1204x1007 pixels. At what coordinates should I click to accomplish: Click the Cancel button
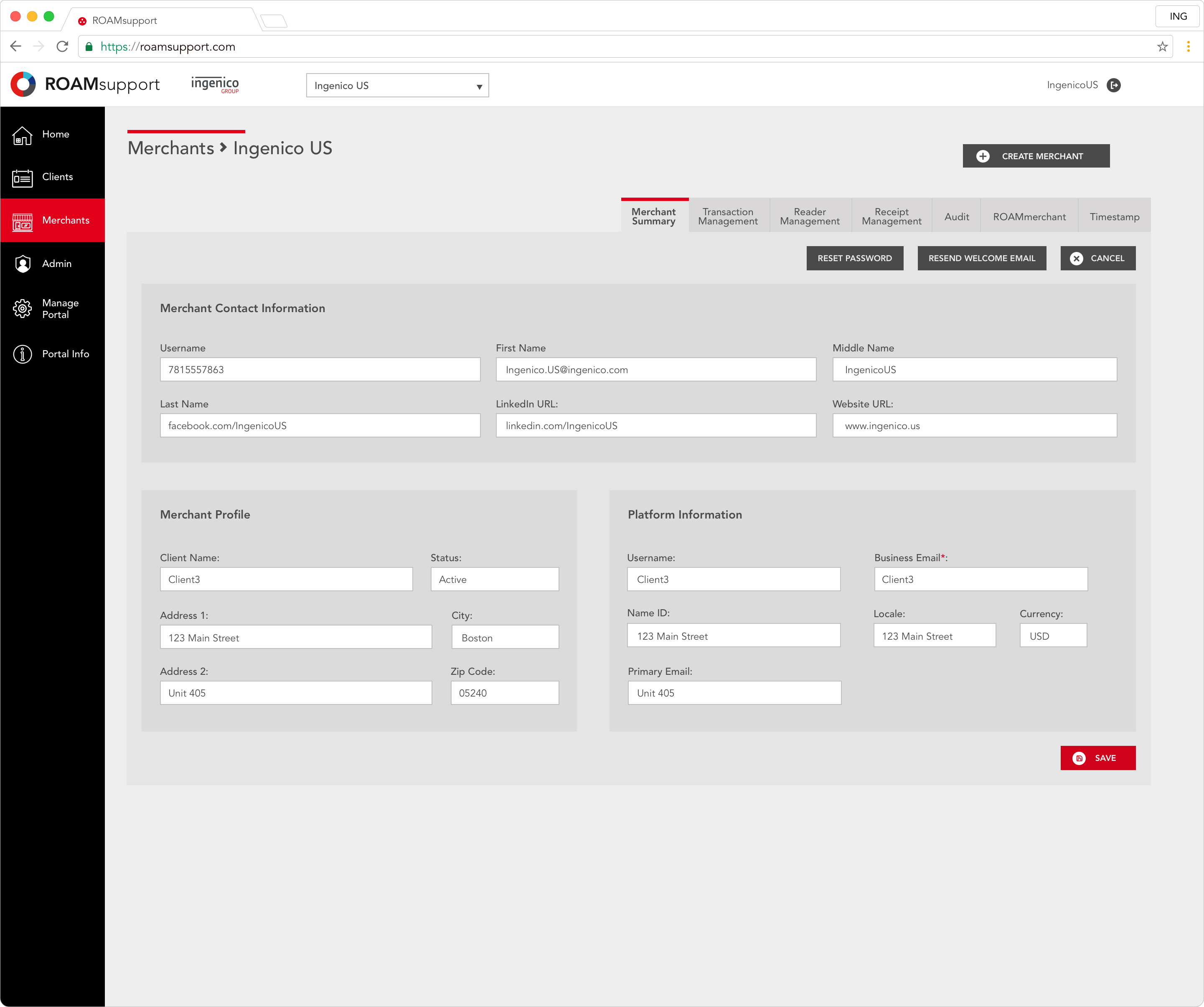click(x=1098, y=259)
